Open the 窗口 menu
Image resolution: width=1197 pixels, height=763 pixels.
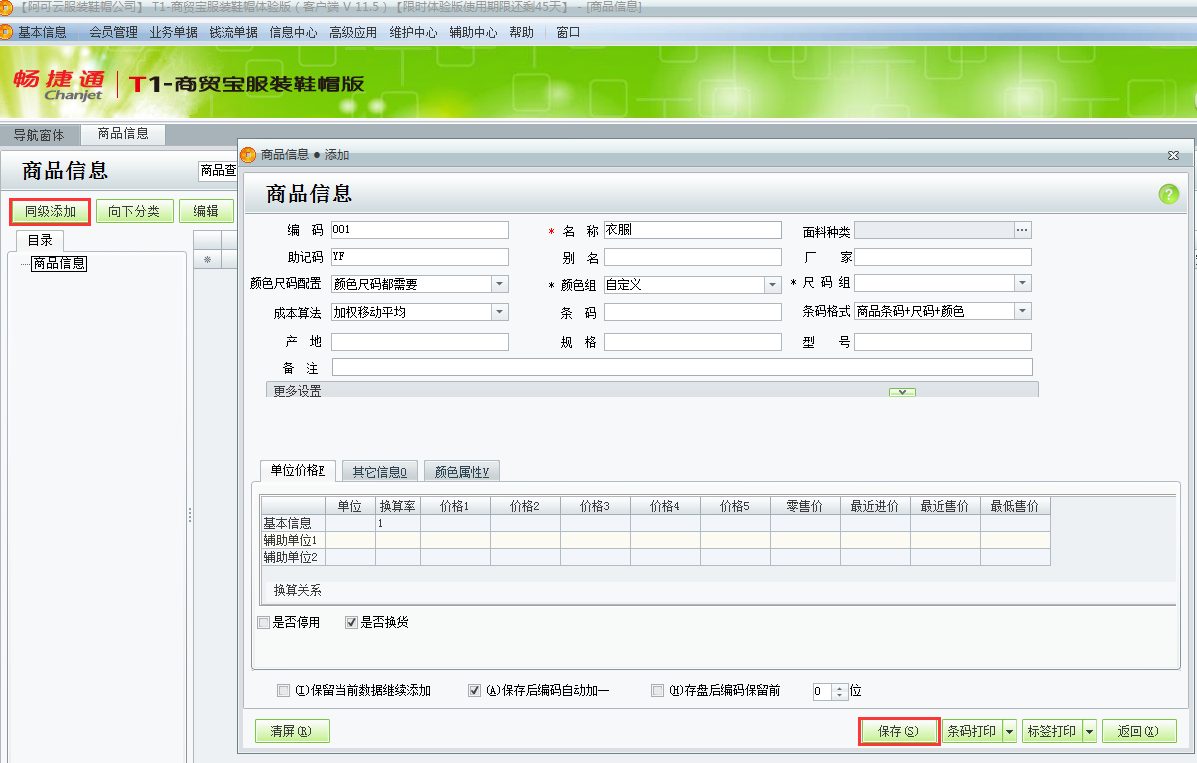click(x=568, y=32)
